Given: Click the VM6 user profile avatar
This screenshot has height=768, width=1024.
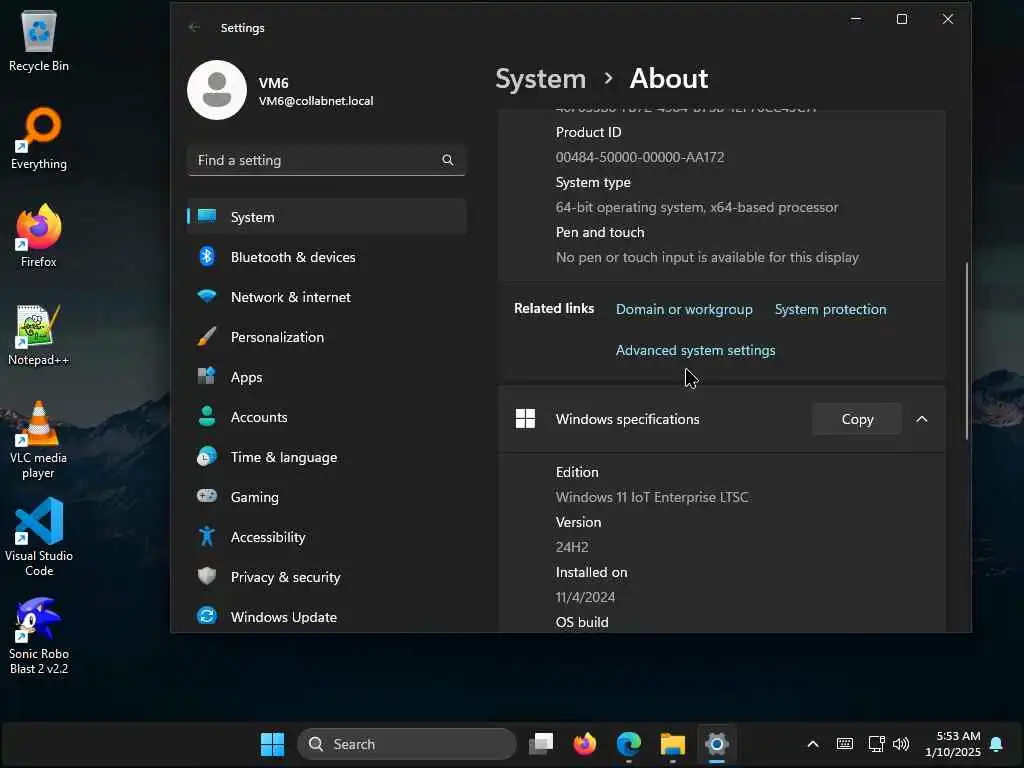Looking at the screenshot, I should coord(217,90).
